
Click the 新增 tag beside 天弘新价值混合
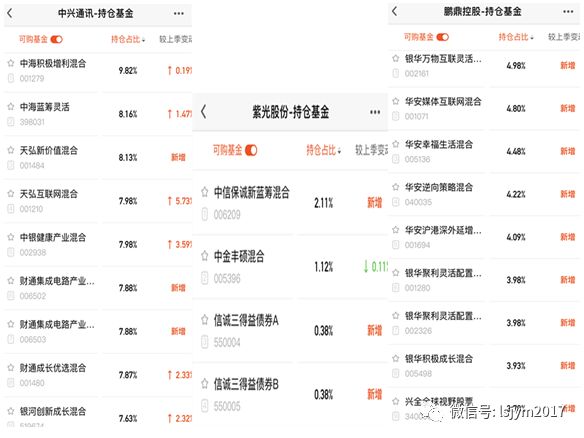178,158
